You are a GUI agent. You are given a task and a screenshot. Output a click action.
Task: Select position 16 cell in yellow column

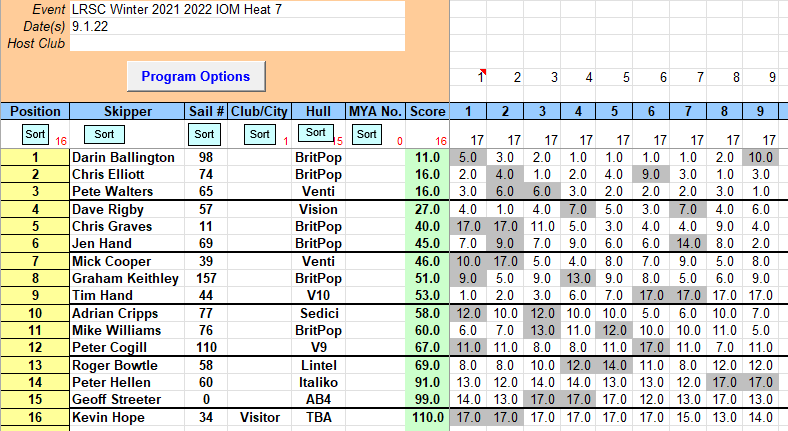[35, 416]
